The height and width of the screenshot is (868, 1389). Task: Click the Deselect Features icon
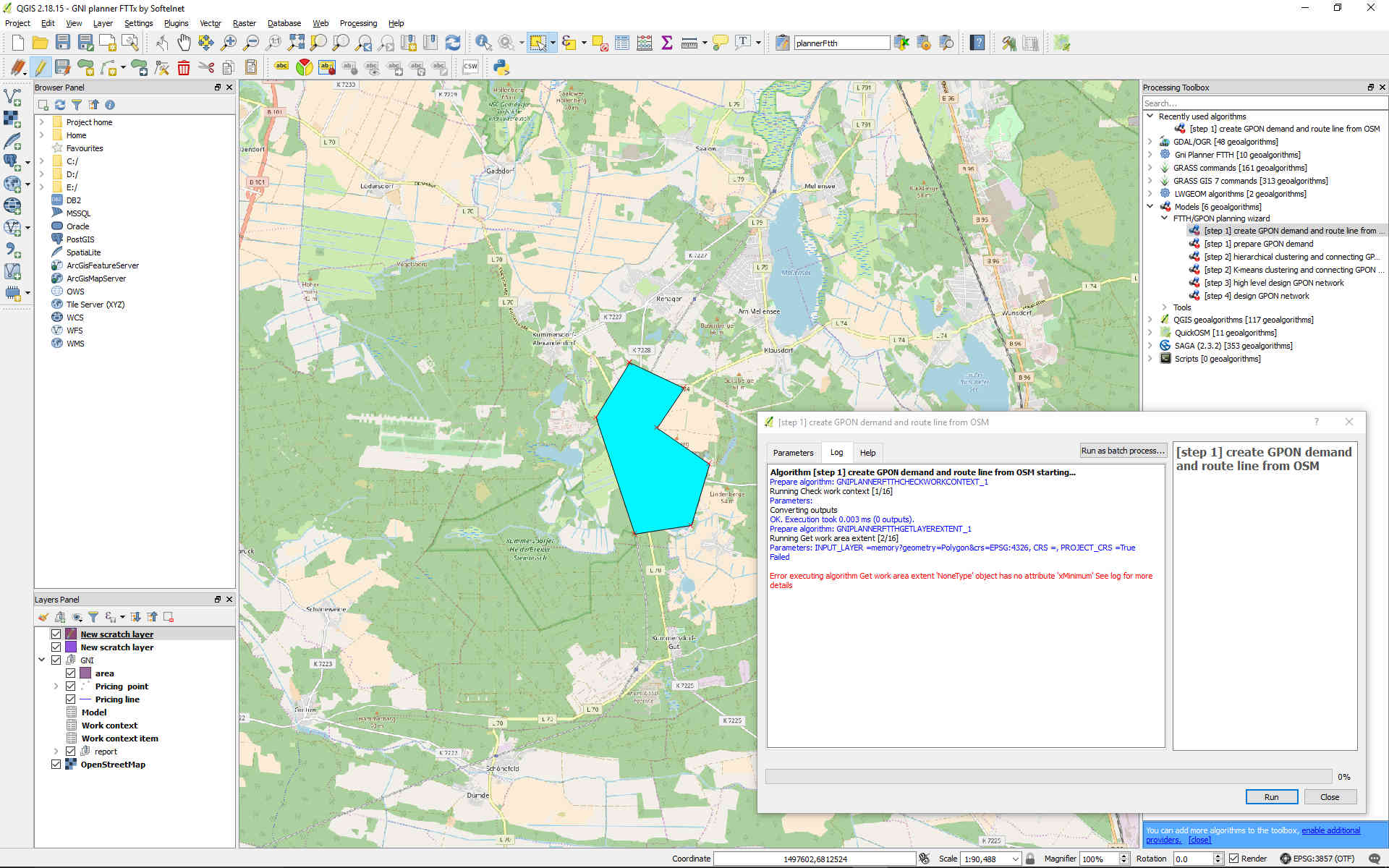[600, 43]
